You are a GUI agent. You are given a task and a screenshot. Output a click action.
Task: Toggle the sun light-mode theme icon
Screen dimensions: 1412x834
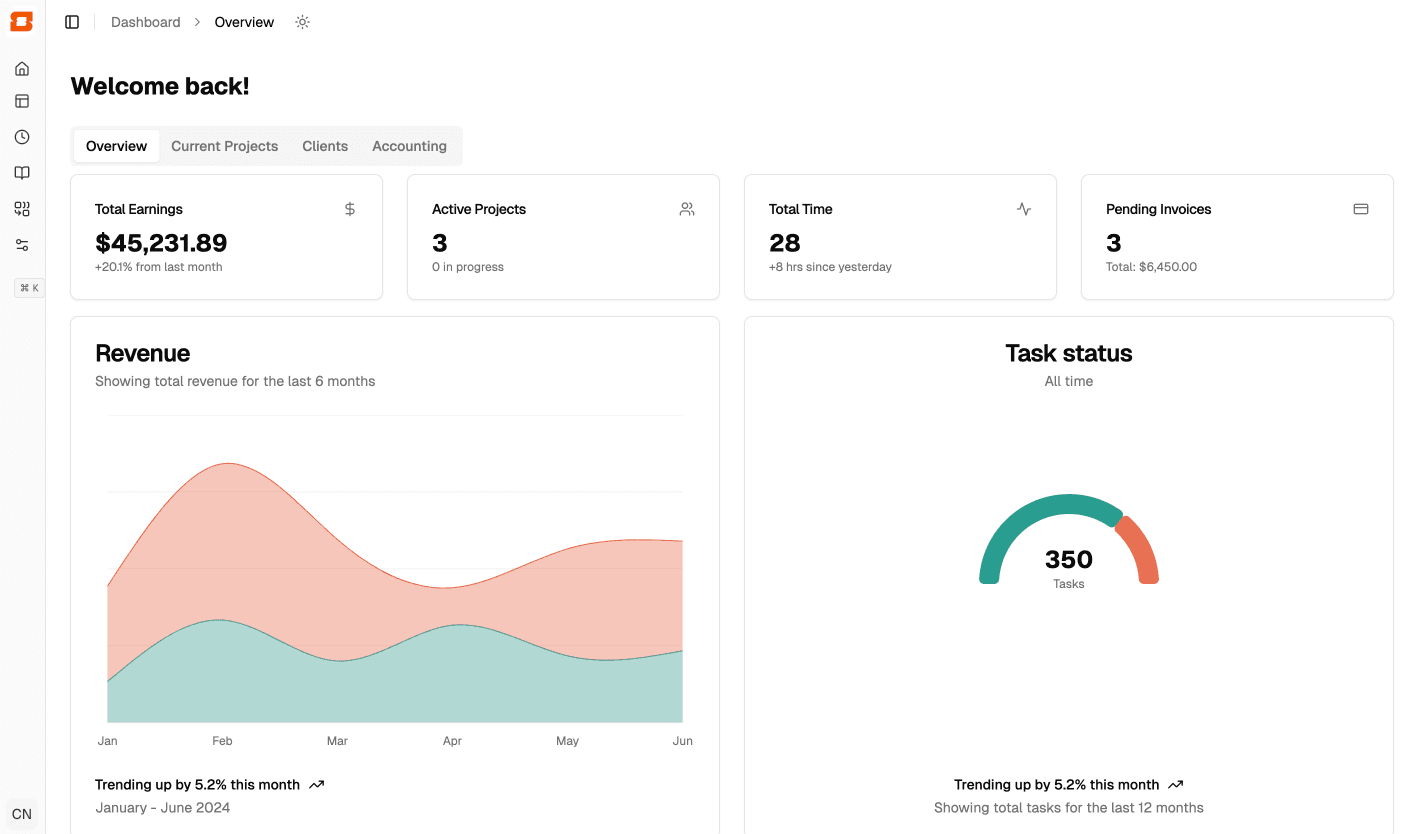(x=303, y=22)
